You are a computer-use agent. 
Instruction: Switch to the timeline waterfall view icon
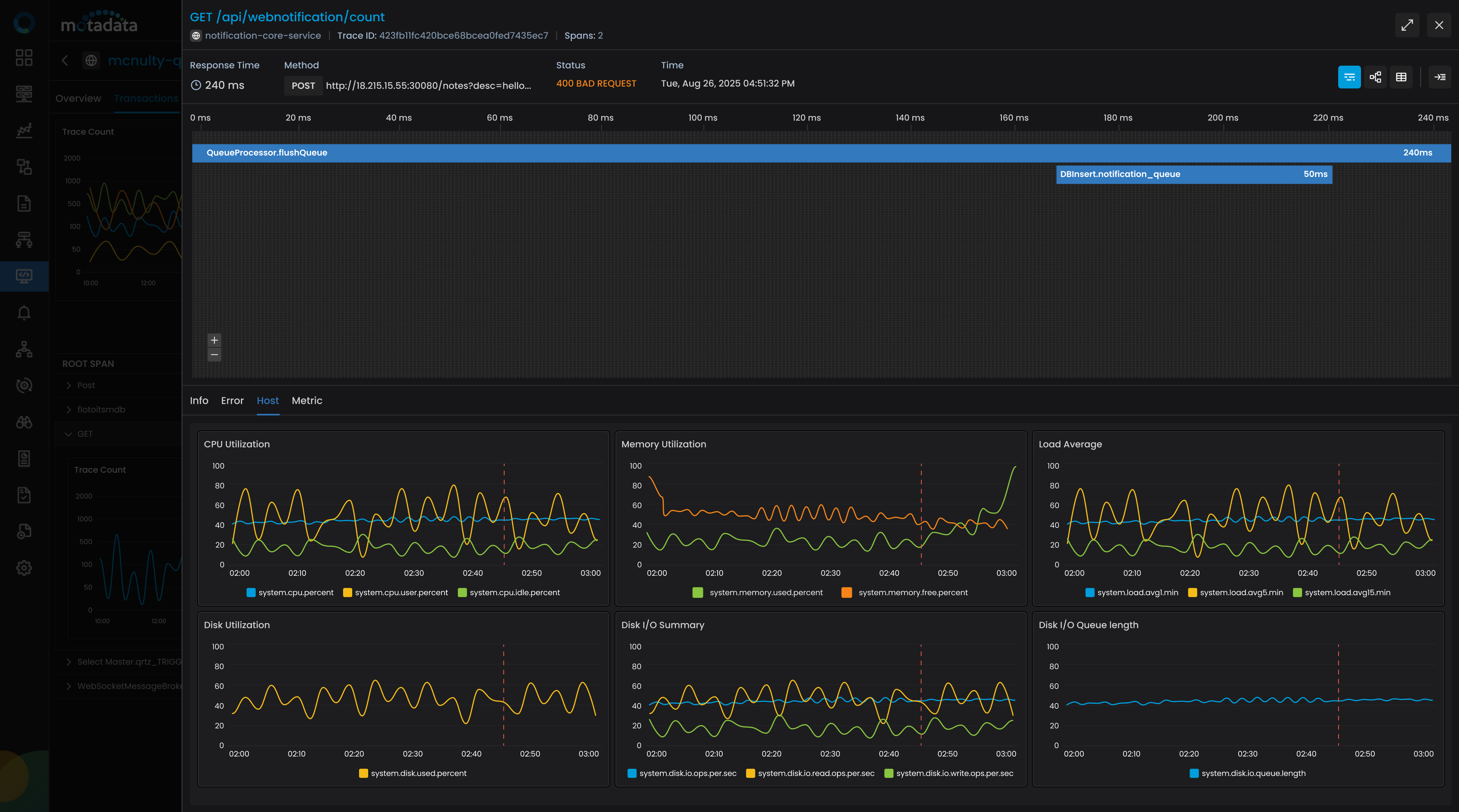click(1349, 77)
